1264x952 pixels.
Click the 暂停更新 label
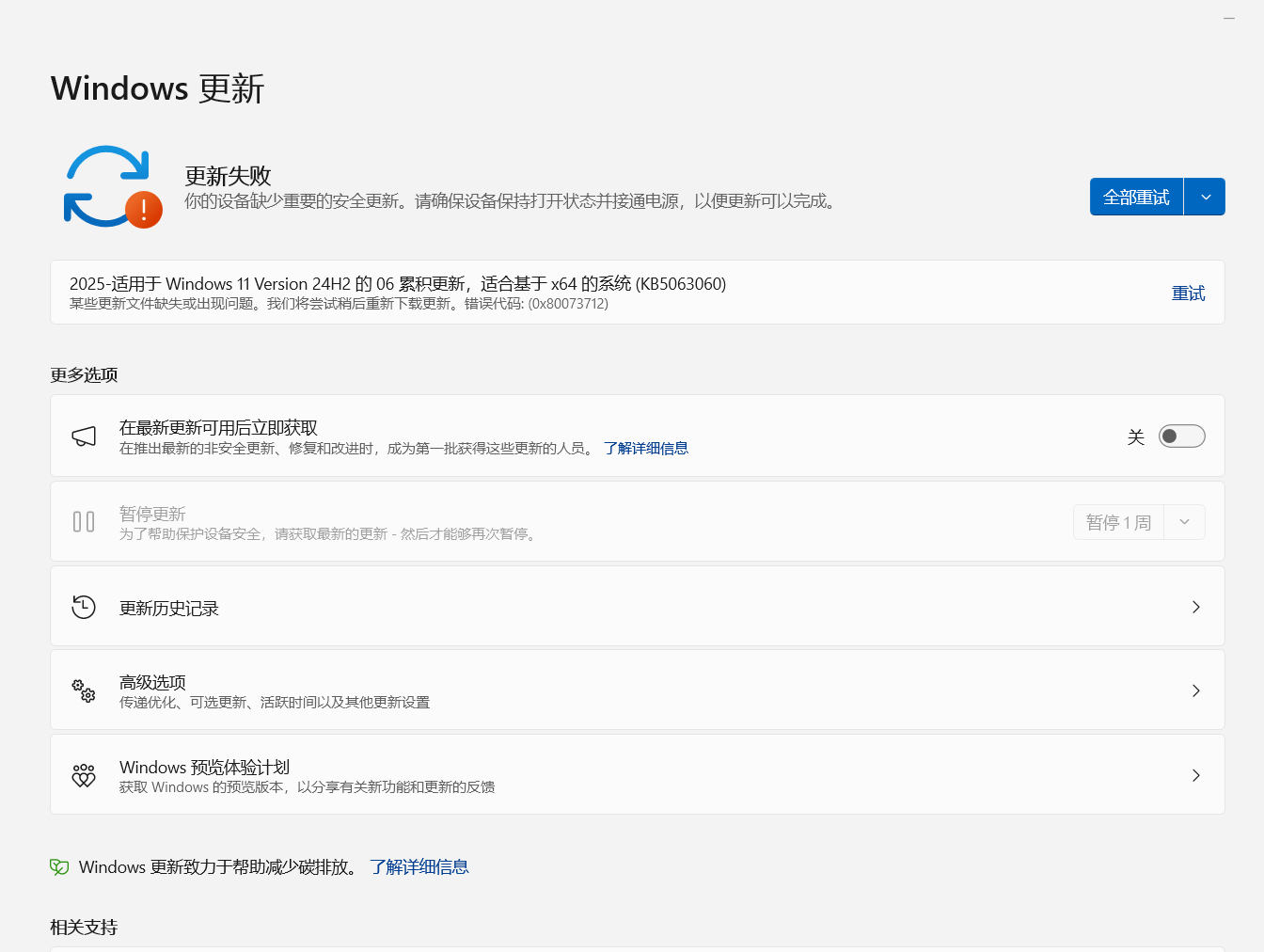point(152,514)
